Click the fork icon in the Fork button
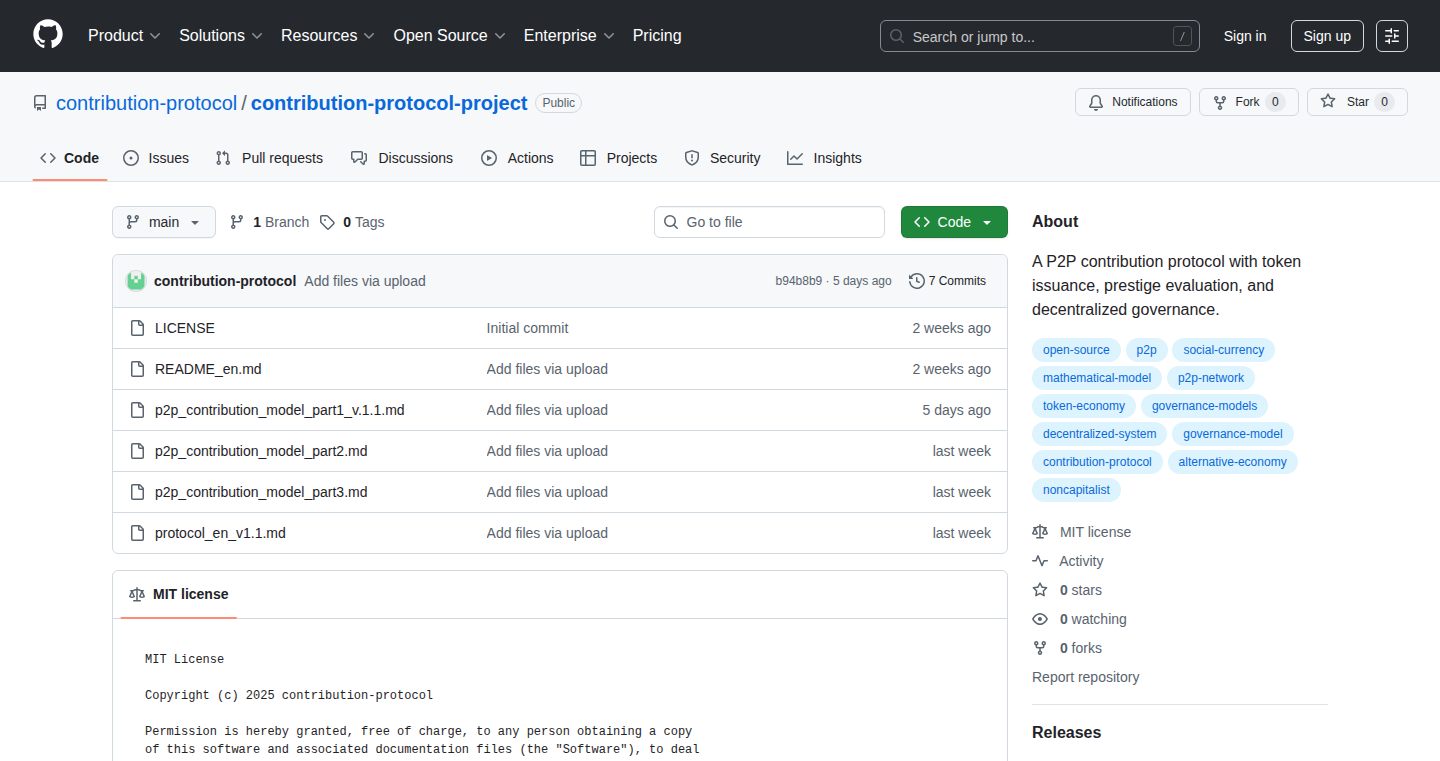Image resolution: width=1440 pixels, height=761 pixels. click(1220, 102)
